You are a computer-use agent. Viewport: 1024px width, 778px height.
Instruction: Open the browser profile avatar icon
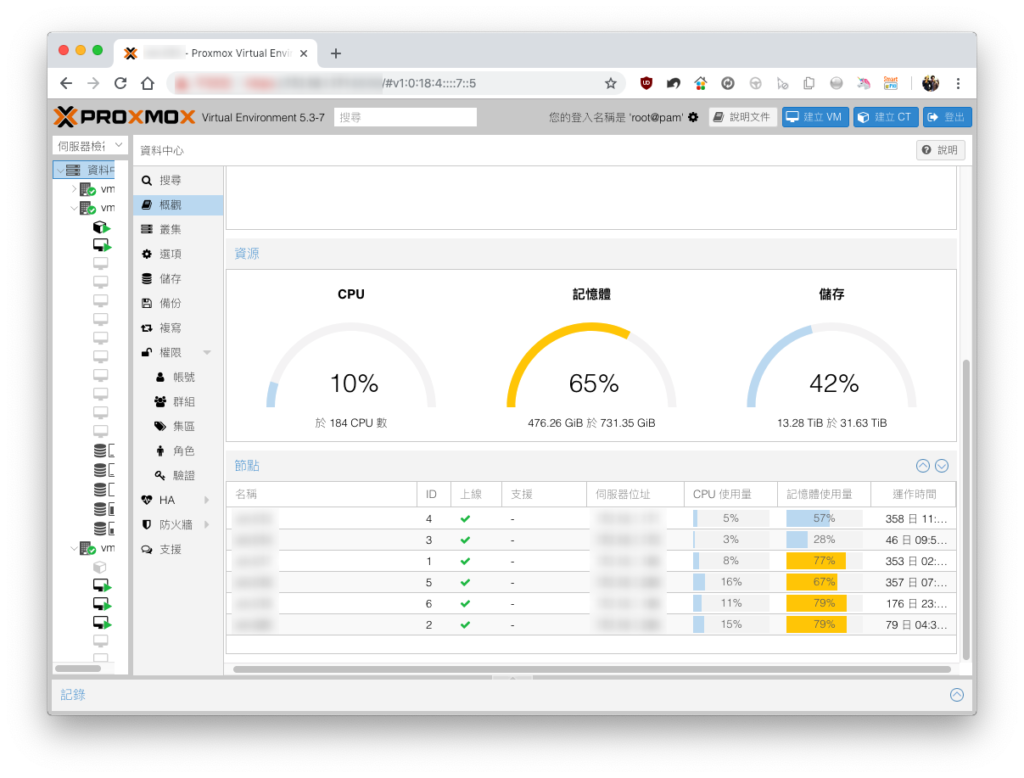(930, 83)
